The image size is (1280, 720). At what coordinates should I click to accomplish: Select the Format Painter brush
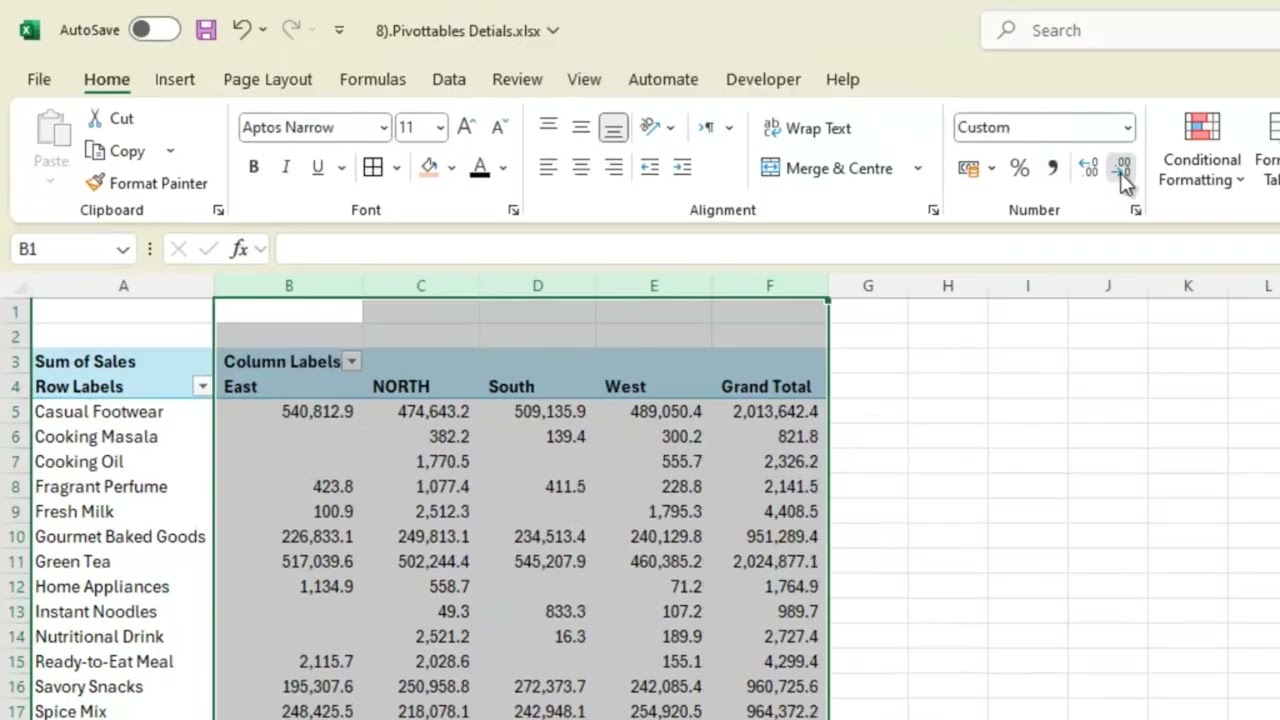[x=95, y=183]
